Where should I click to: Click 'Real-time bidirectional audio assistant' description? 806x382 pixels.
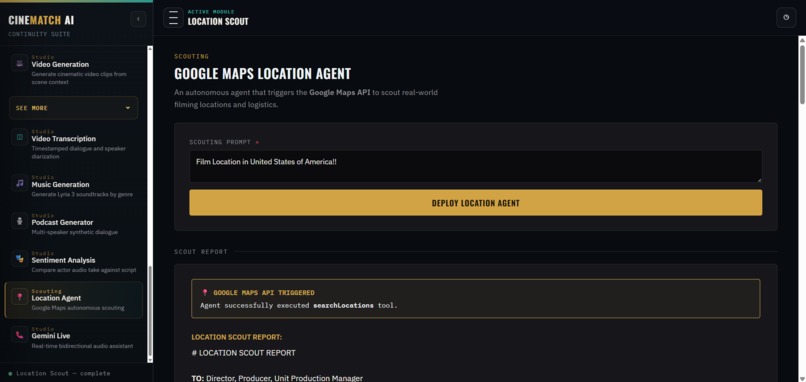point(82,346)
